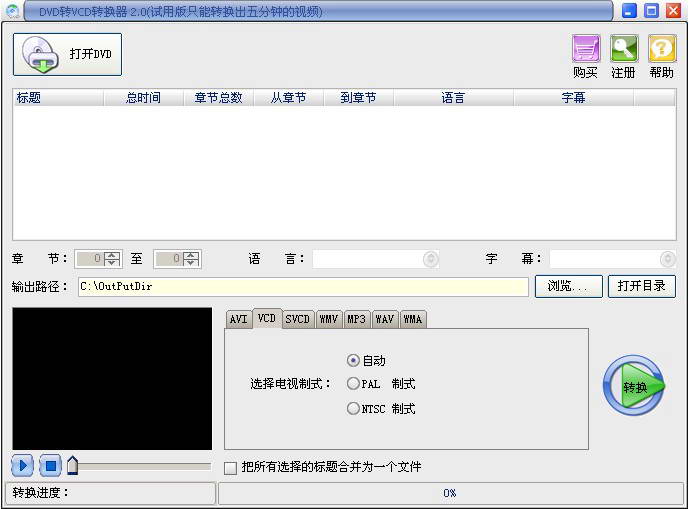Click the starting chapter number field
The width and height of the screenshot is (689, 509).
pos(91,259)
